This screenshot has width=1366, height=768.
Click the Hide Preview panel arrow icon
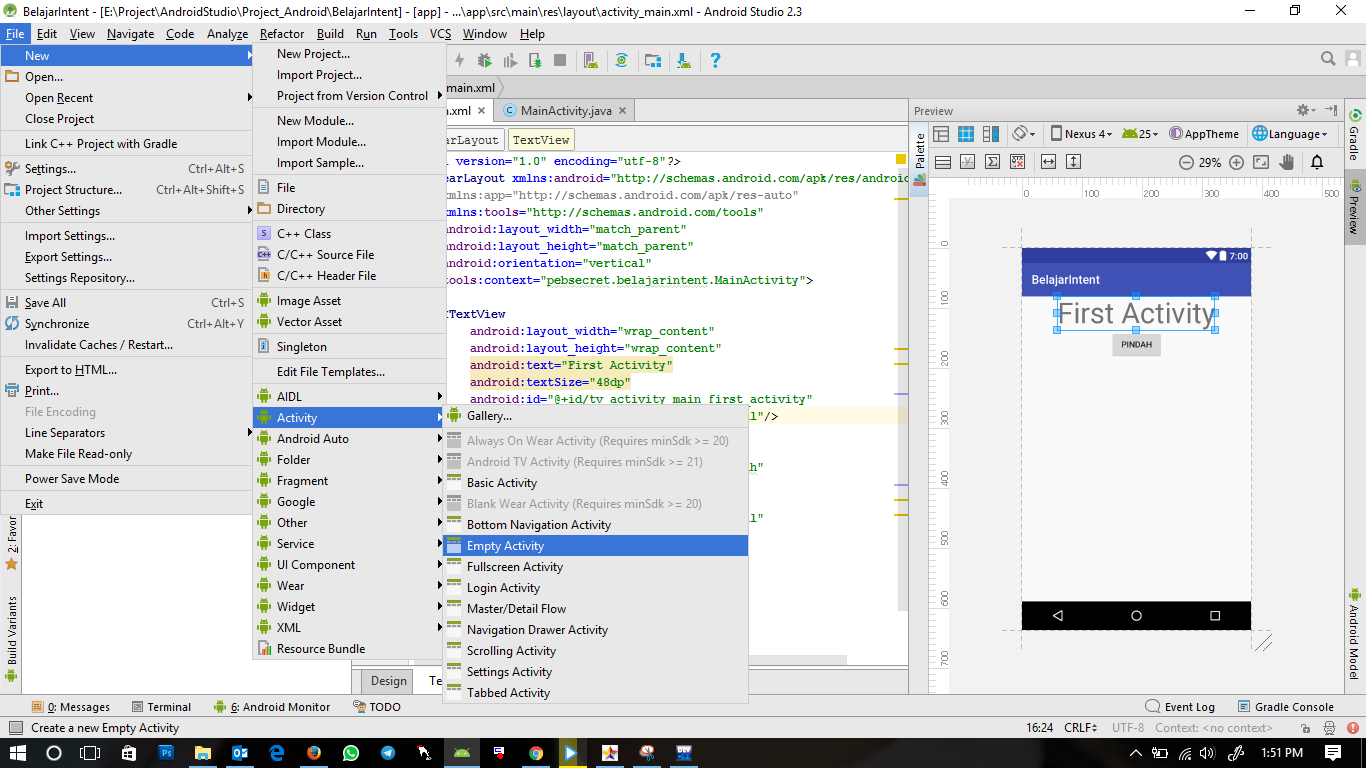tap(1331, 110)
